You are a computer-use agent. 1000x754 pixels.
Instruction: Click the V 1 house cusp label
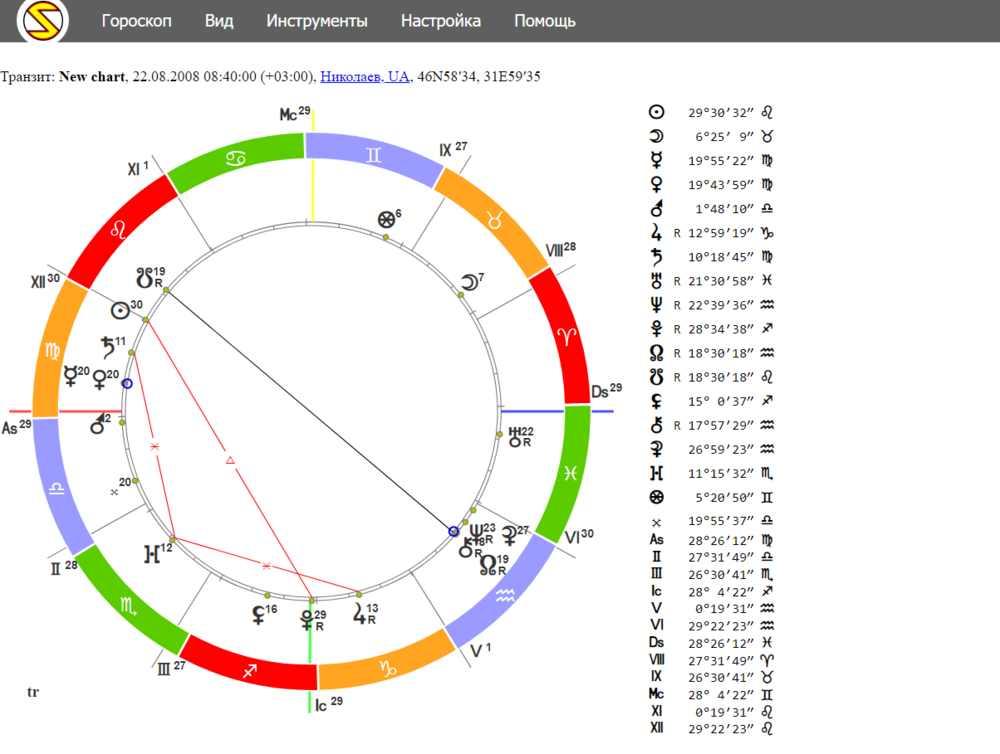click(x=481, y=651)
